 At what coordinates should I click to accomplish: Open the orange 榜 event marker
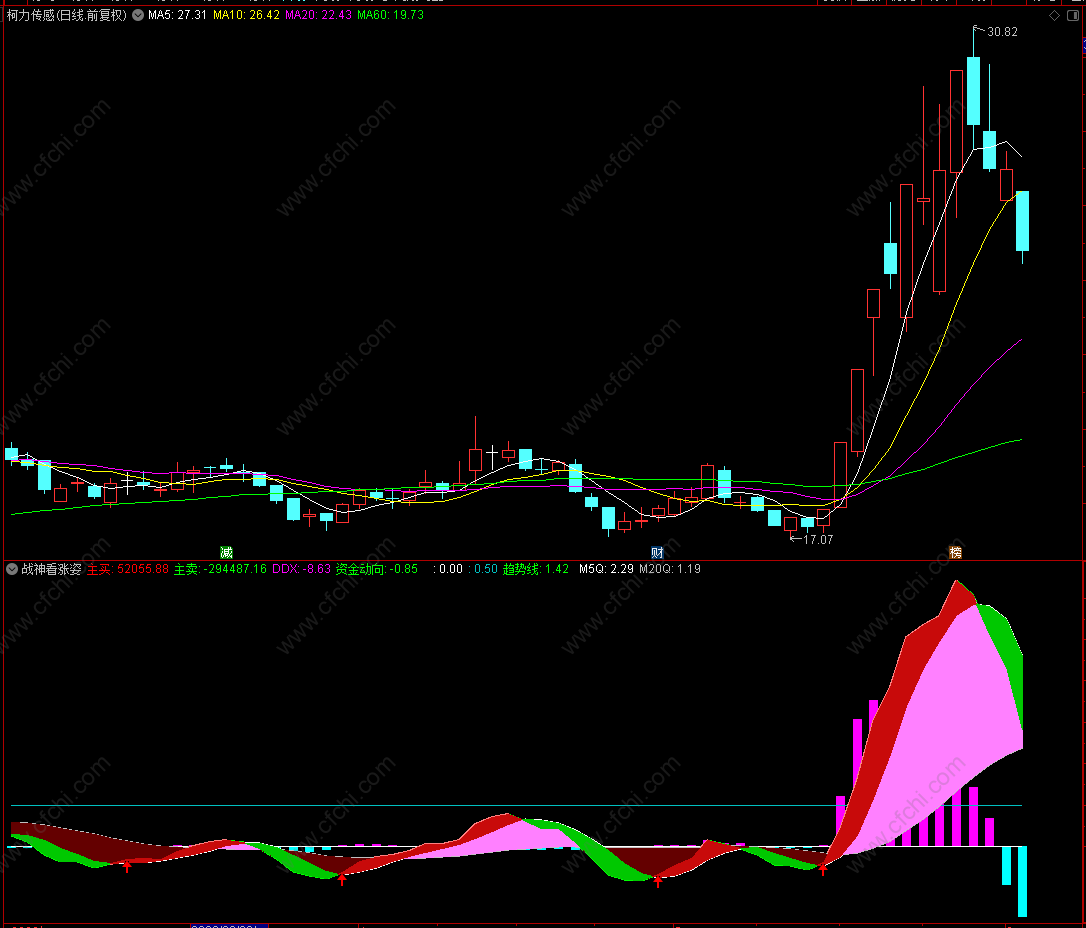[955, 553]
